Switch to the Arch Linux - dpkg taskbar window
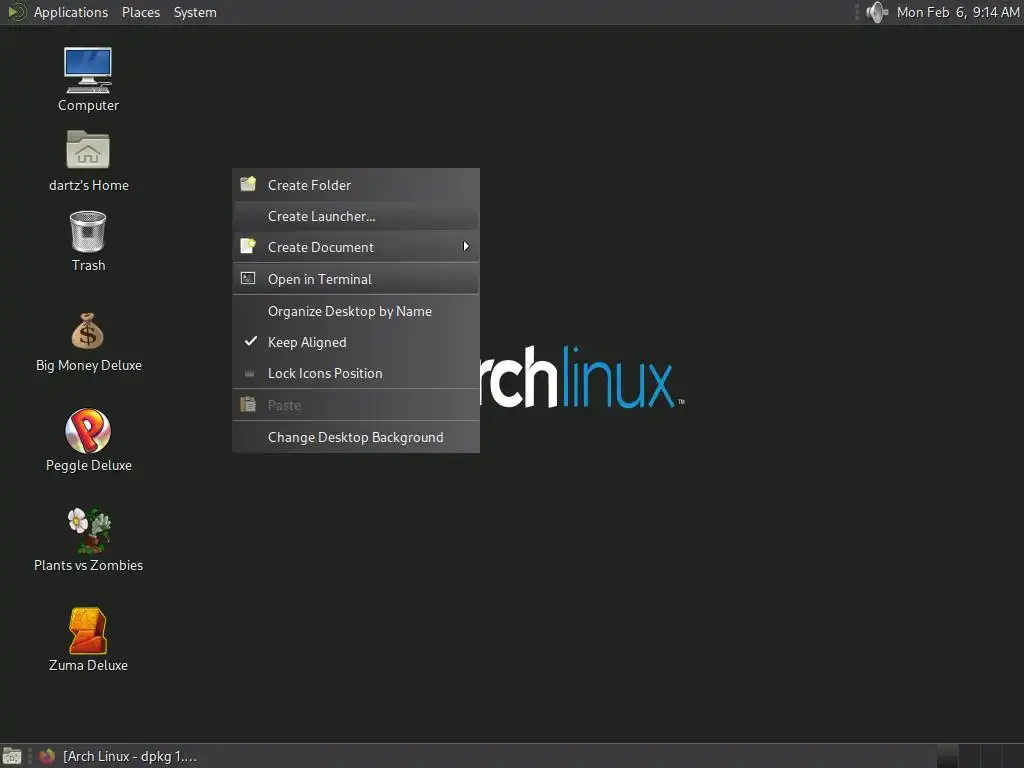This screenshot has height=768, width=1024. coord(118,756)
